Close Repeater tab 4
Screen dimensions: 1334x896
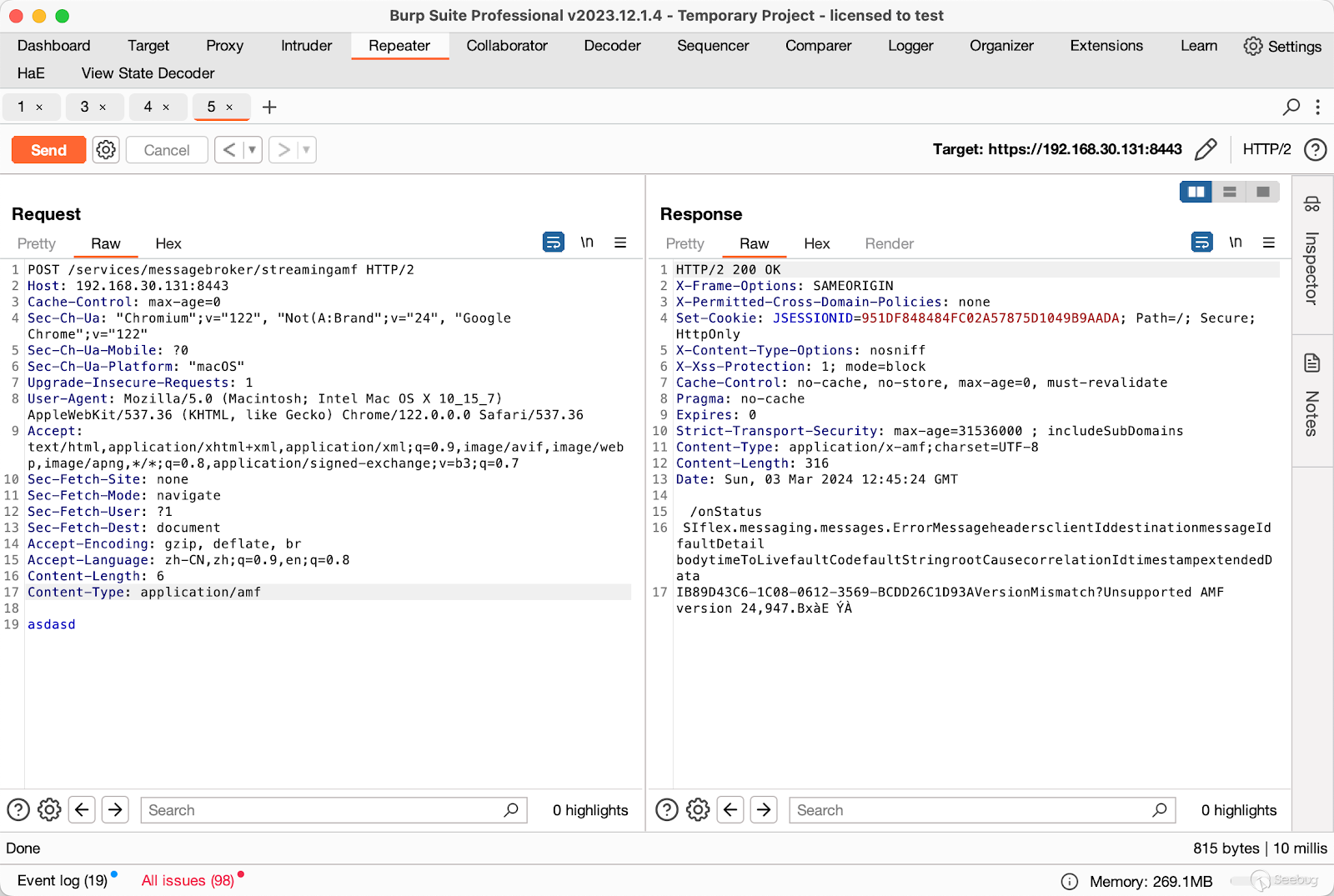coord(166,108)
